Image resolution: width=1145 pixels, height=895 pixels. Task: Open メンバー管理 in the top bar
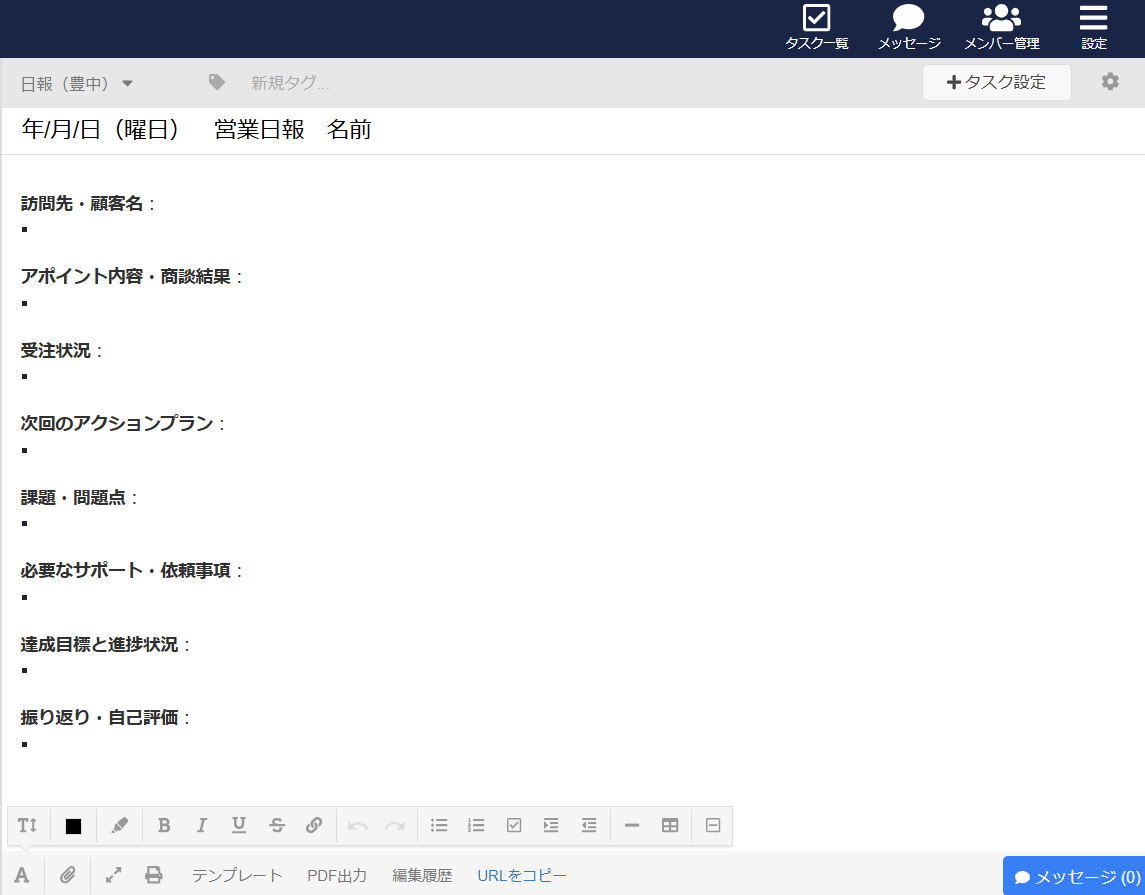pos(1000,25)
